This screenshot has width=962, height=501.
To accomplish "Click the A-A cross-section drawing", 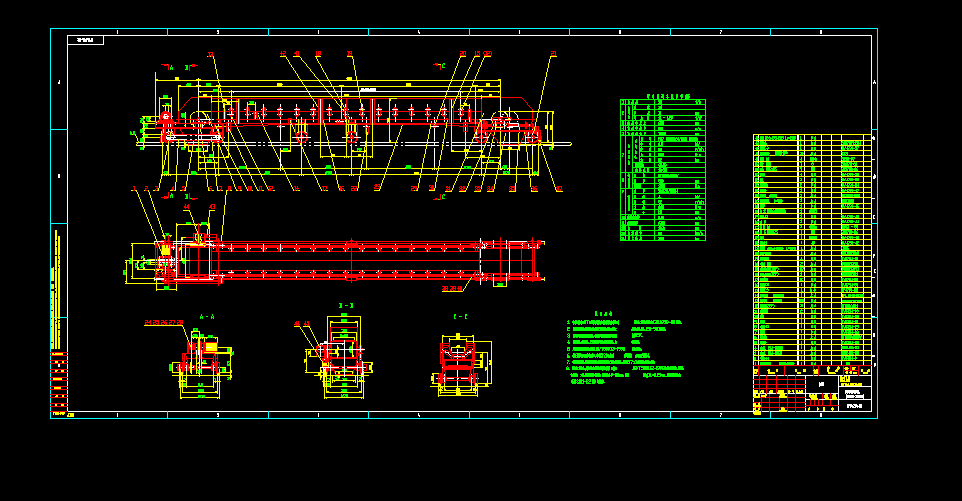I will (201, 363).
